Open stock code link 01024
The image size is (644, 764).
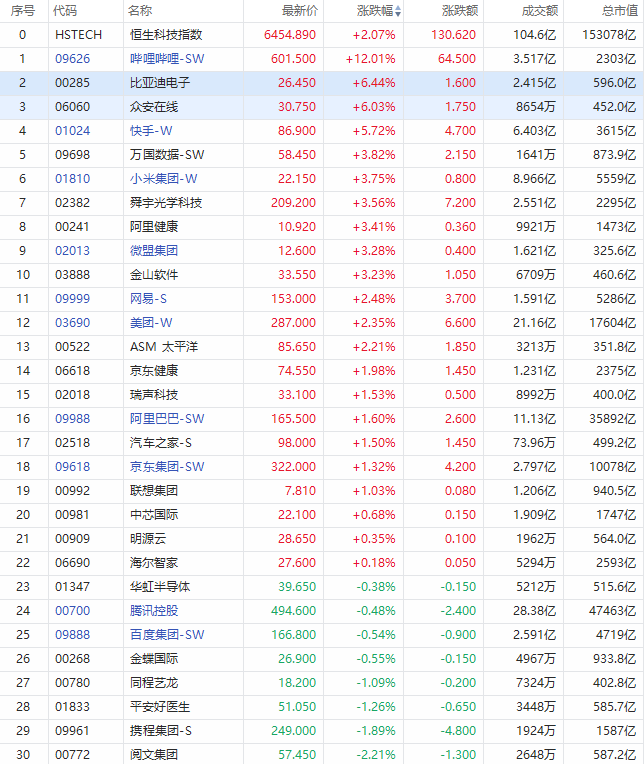click(x=73, y=131)
